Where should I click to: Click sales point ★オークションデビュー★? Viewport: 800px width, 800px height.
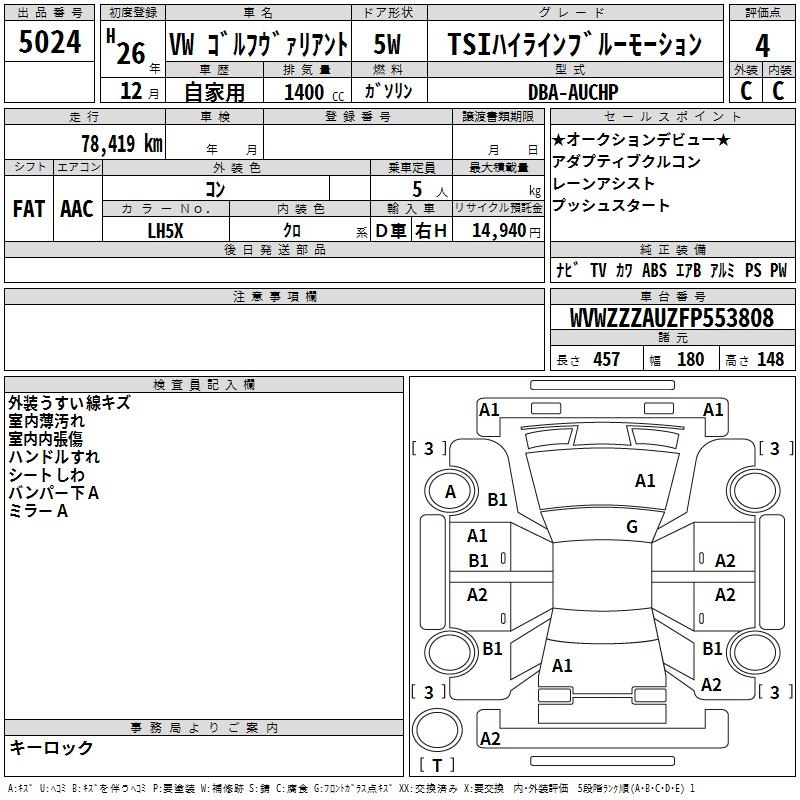(641, 139)
